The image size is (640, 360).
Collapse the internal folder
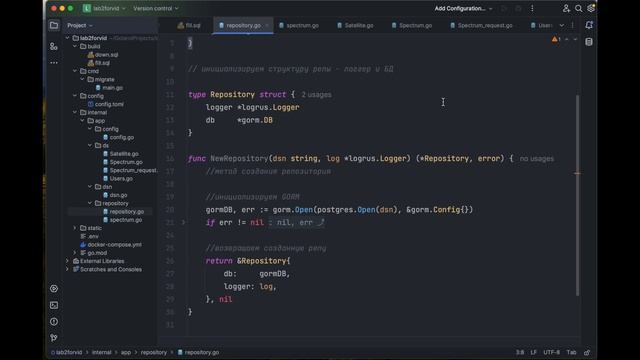(75, 112)
